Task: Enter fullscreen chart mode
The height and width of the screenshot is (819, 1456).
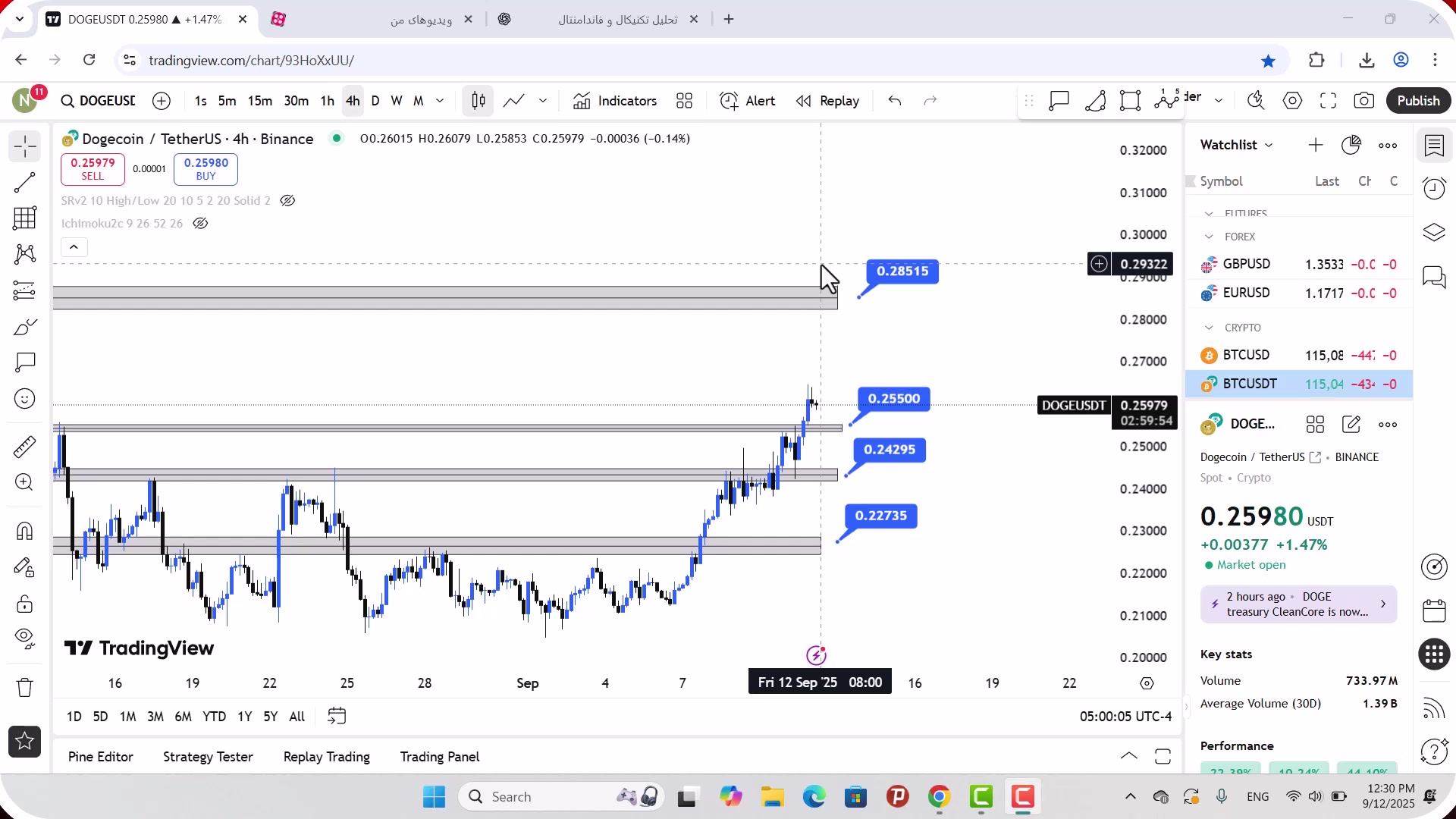Action: point(1329,101)
